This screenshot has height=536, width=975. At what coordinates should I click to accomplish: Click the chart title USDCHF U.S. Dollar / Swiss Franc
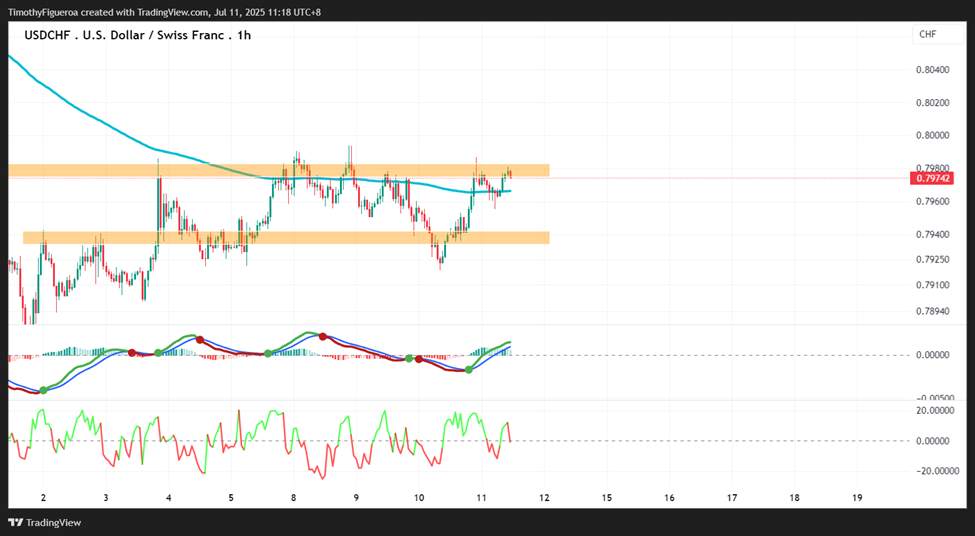click(137, 35)
